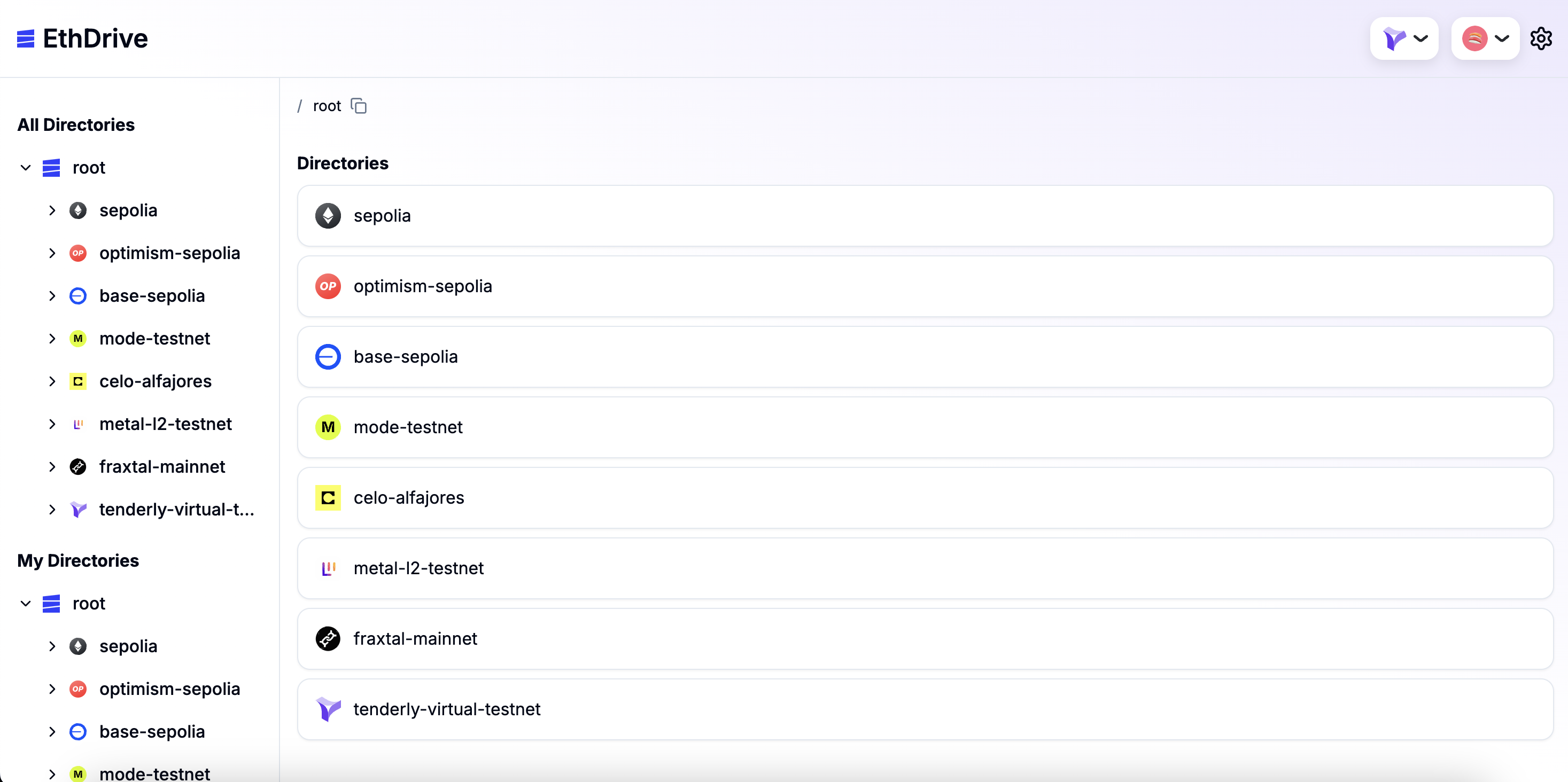The height and width of the screenshot is (782, 1568).
Task: Expand fraxtal-mainnet in the sidebar tree
Action: tap(52, 467)
